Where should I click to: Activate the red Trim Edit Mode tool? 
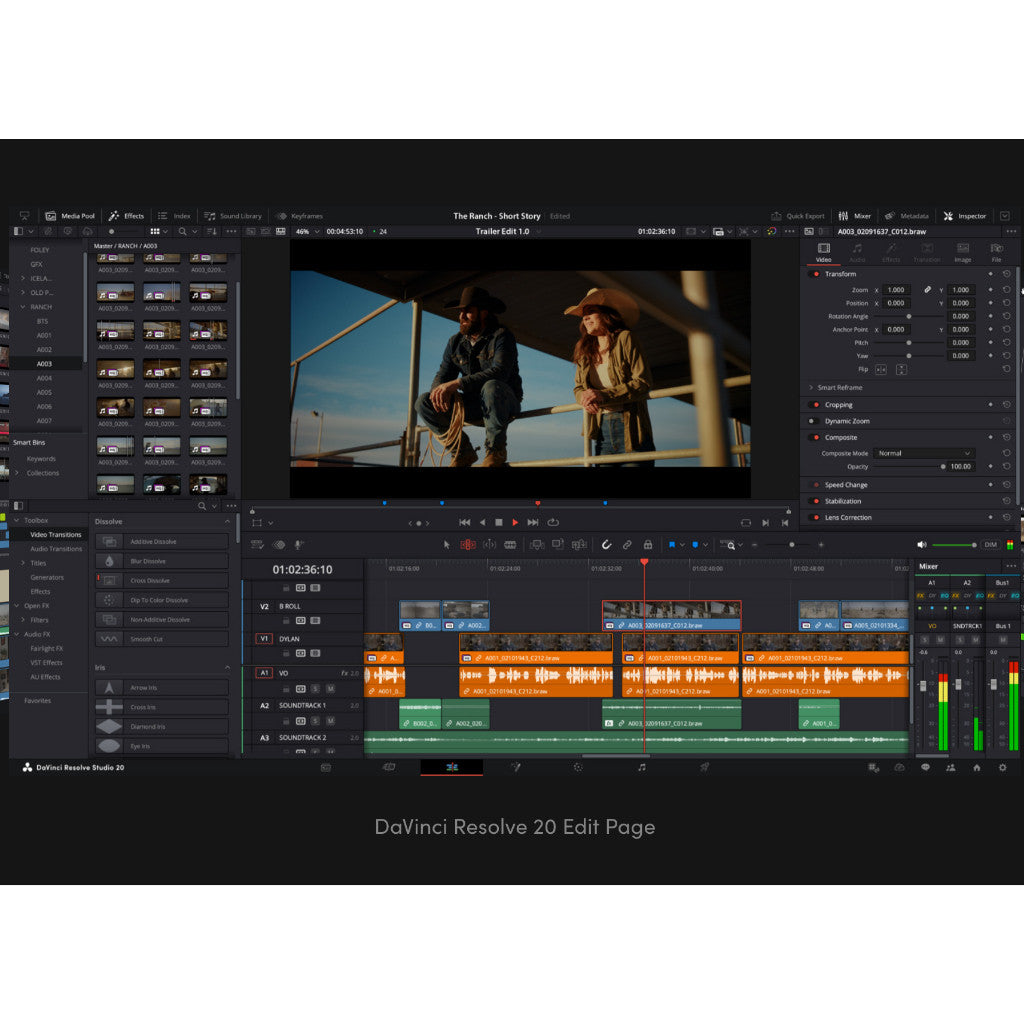click(x=468, y=545)
